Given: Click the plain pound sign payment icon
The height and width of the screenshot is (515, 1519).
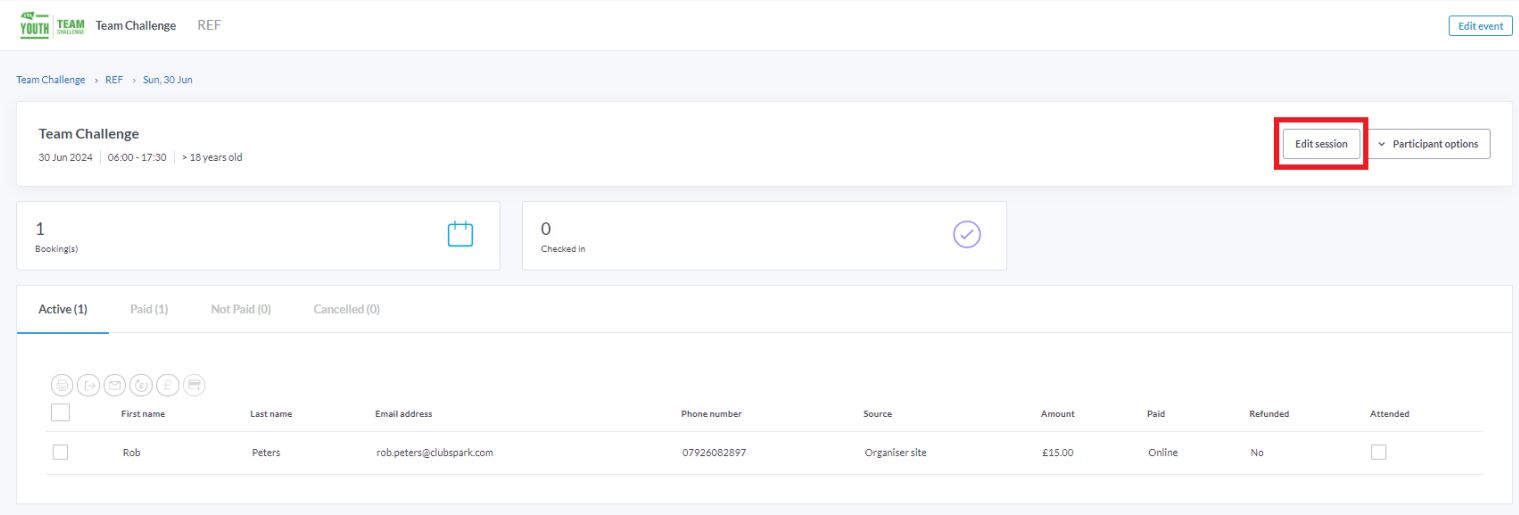Looking at the screenshot, I should (x=167, y=385).
